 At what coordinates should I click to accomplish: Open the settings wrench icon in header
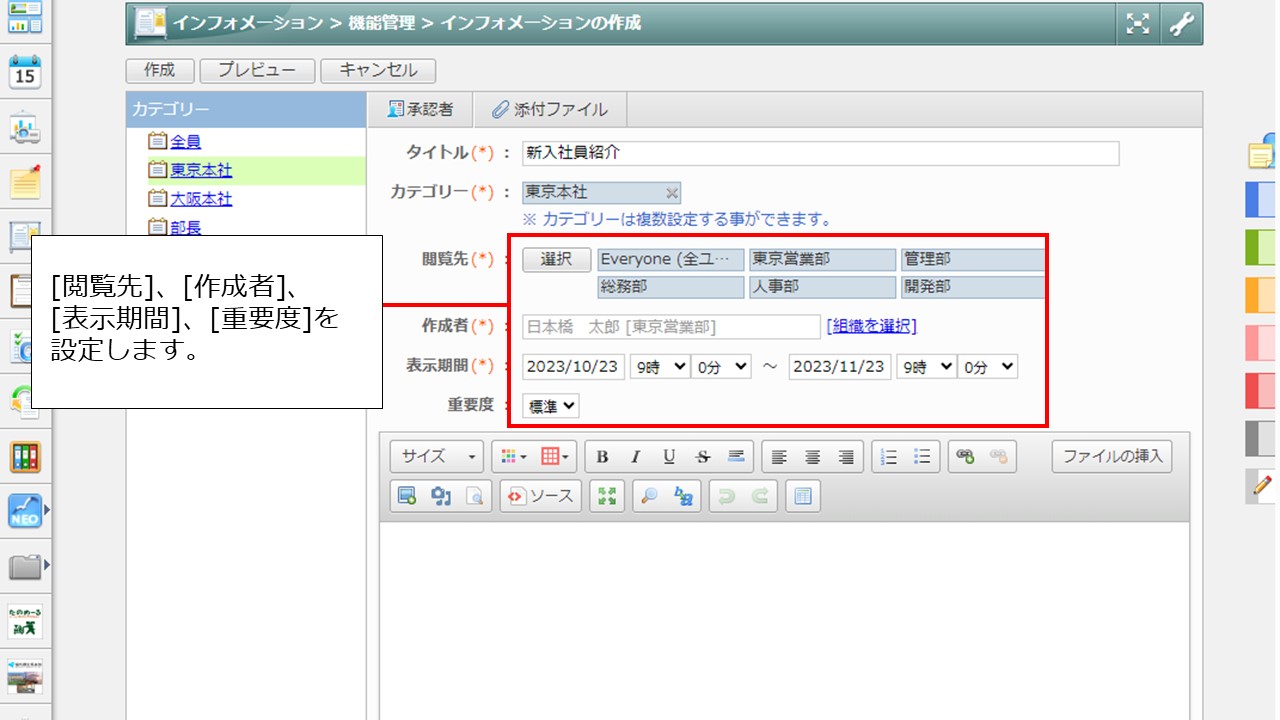1182,24
